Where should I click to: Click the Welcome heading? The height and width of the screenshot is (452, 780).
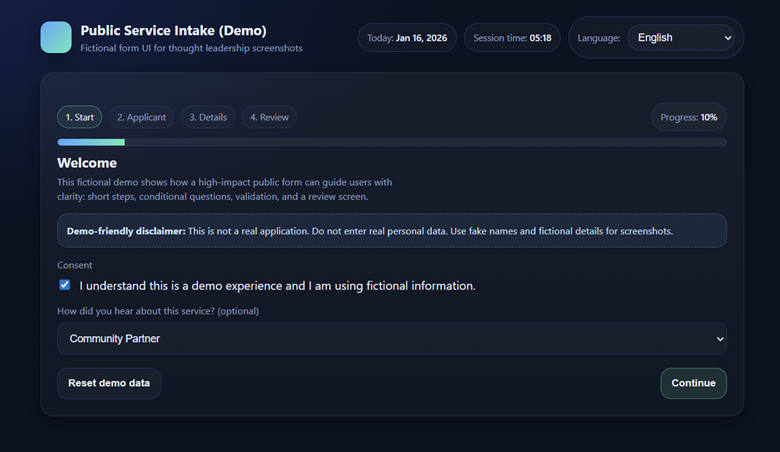(87, 163)
